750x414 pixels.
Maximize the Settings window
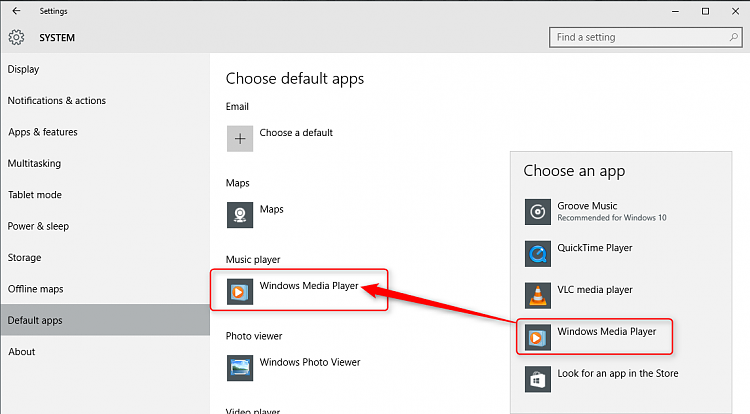pos(706,11)
